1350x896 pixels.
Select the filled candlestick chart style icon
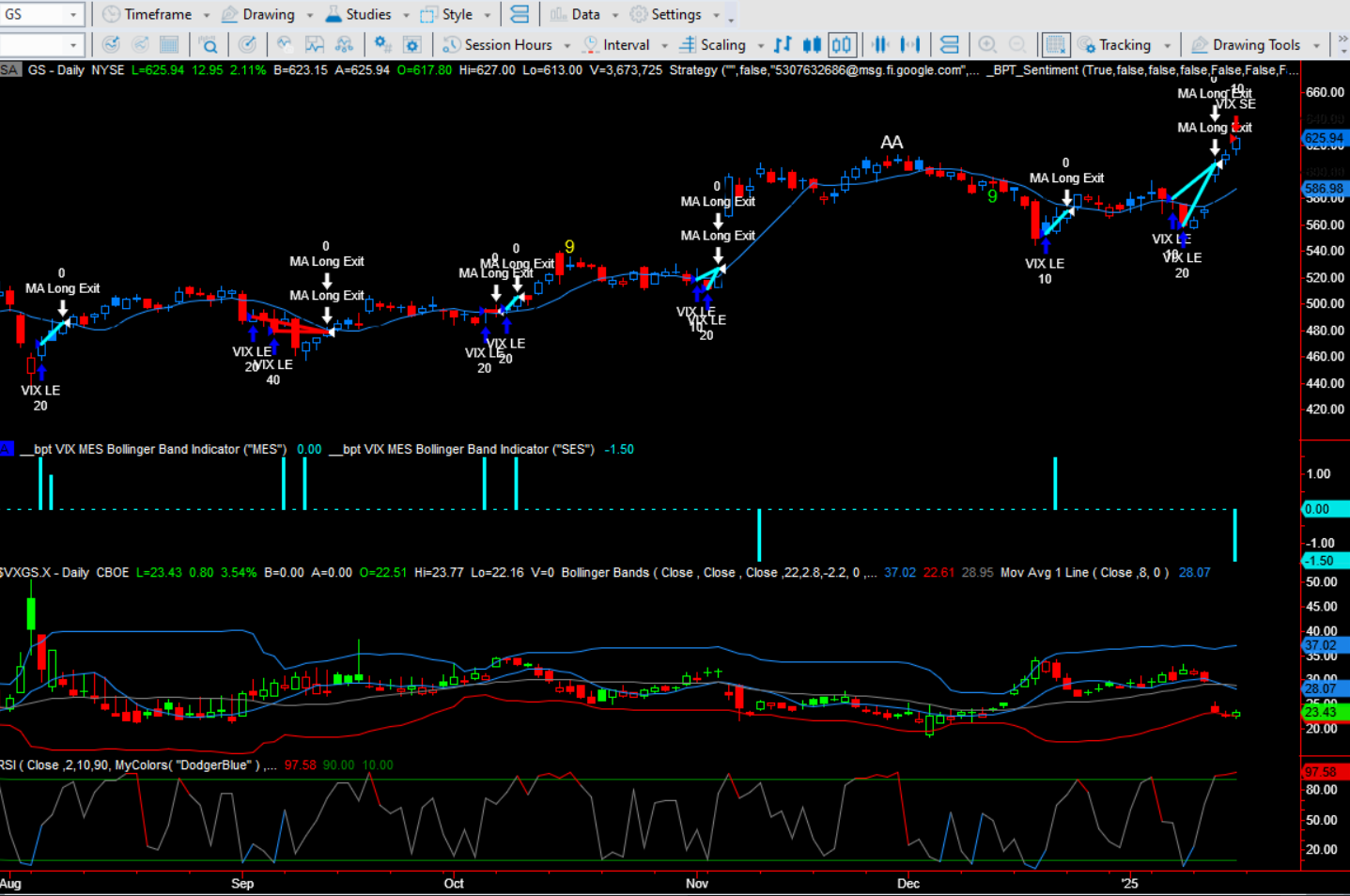click(813, 44)
